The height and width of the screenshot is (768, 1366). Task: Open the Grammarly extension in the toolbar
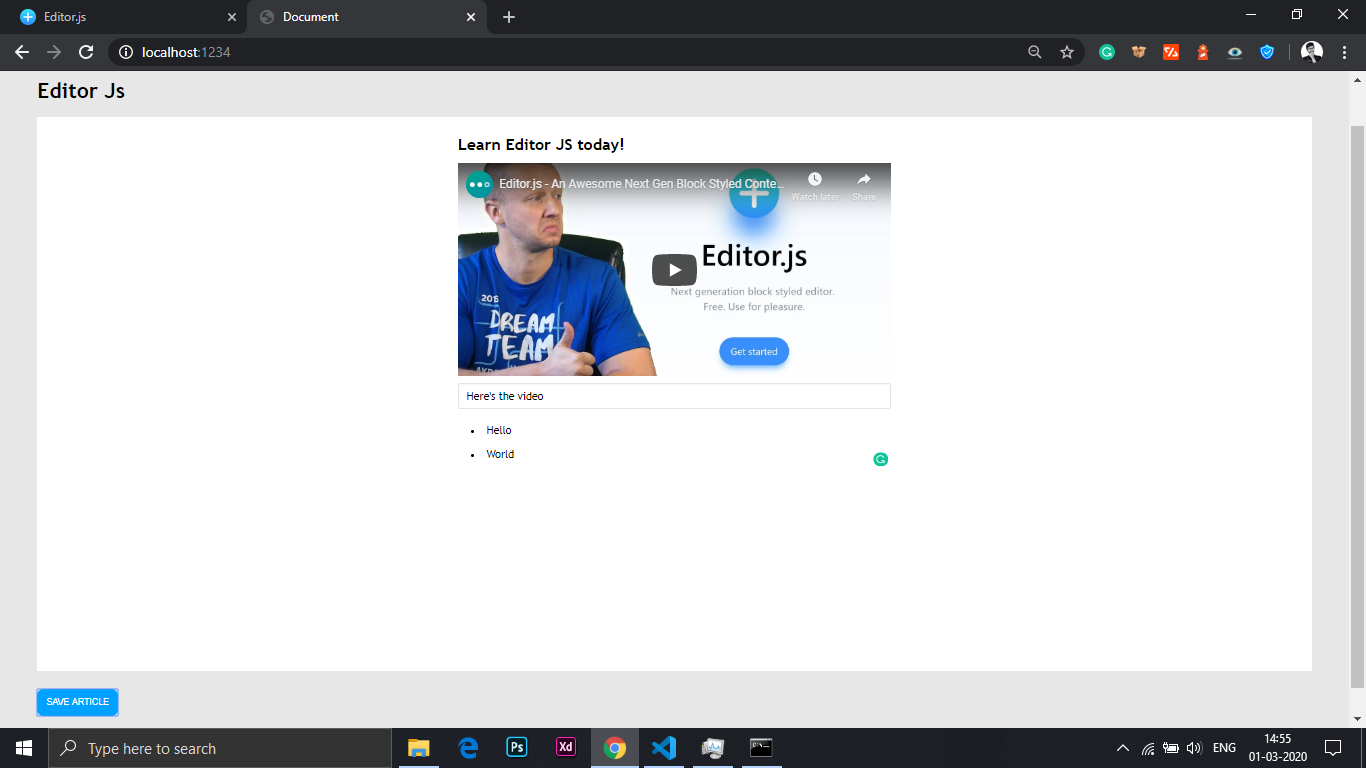coord(1107,51)
